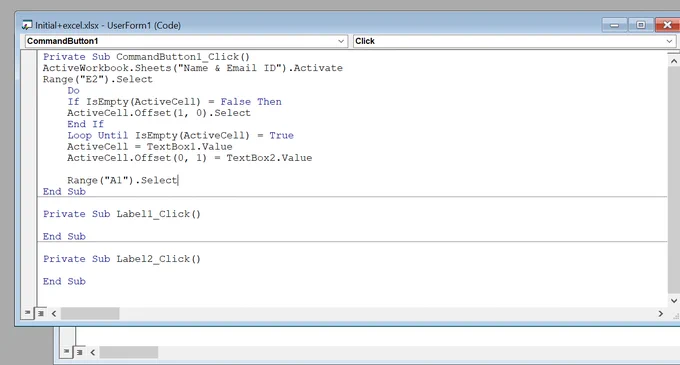Maximize the UserForm1 code window
This screenshot has height=365, width=680.
tap(641, 25)
